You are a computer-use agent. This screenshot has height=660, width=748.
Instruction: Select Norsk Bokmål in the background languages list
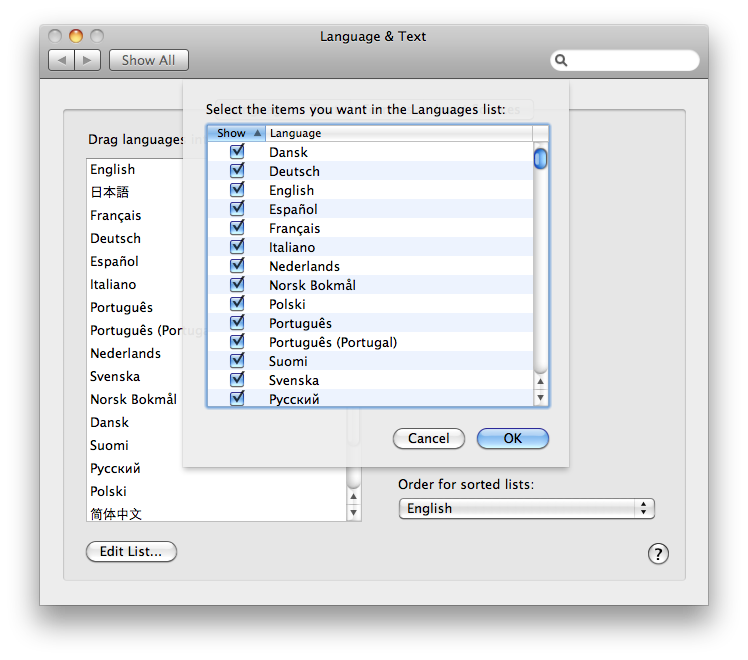pos(134,399)
